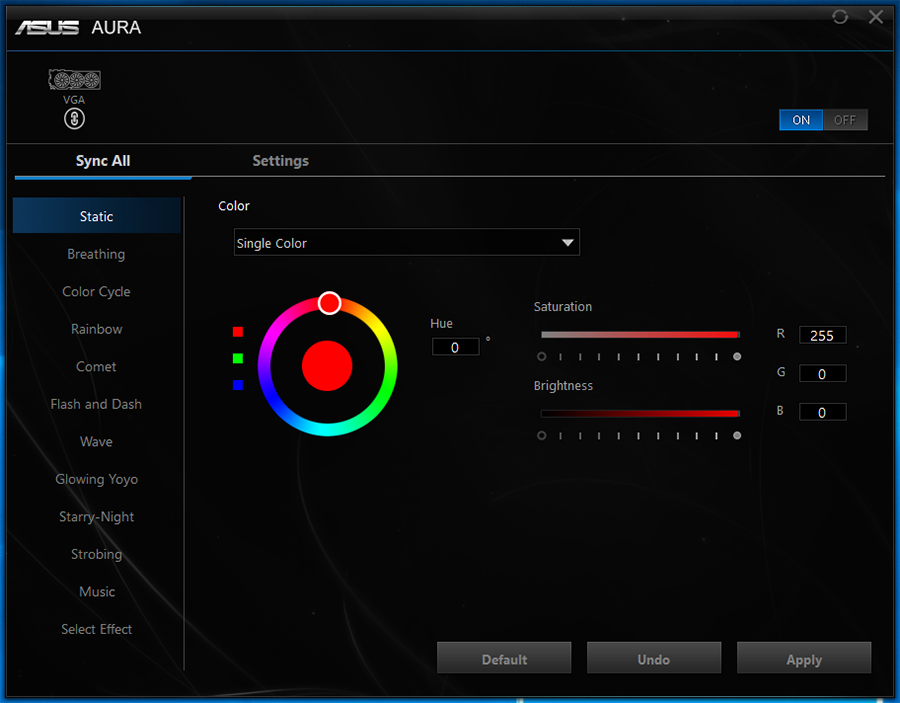Click the Saturation label
The height and width of the screenshot is (703, 900).
[562, 306]
